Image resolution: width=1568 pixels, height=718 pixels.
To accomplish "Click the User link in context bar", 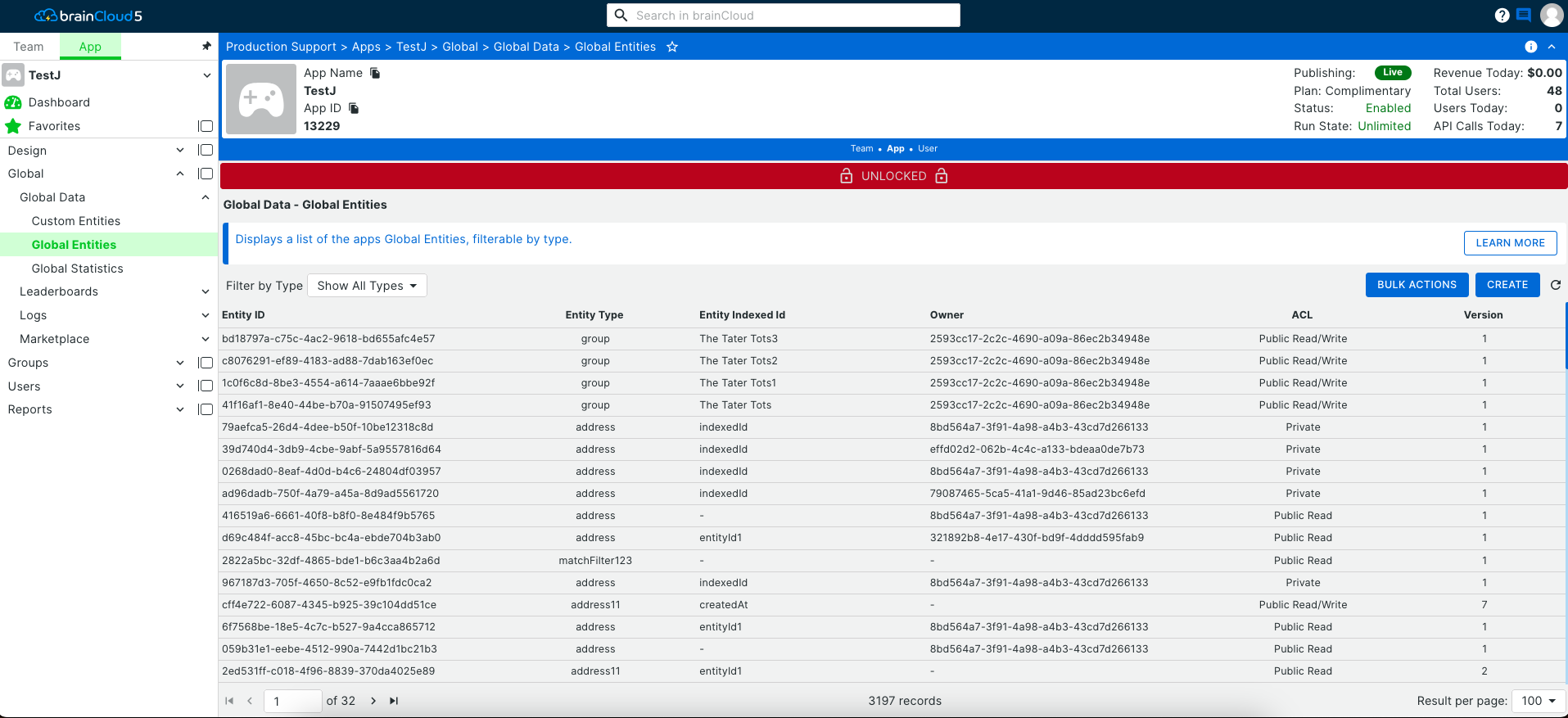I will (928, 149).
